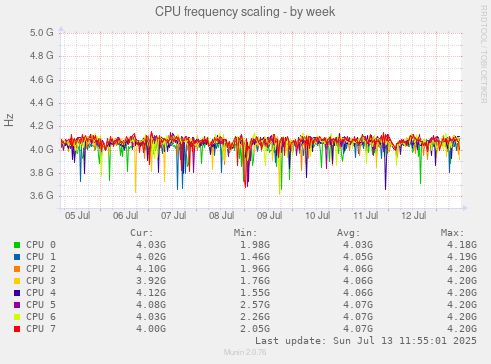Click the 'Munin 2.0.76' footer text
Screen dimensions: 491x364
pyautogui.click(x=245, y=353)
